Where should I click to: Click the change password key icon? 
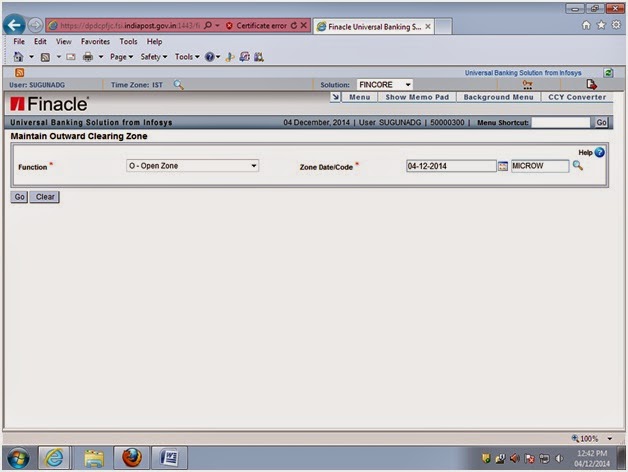(527, 84)
